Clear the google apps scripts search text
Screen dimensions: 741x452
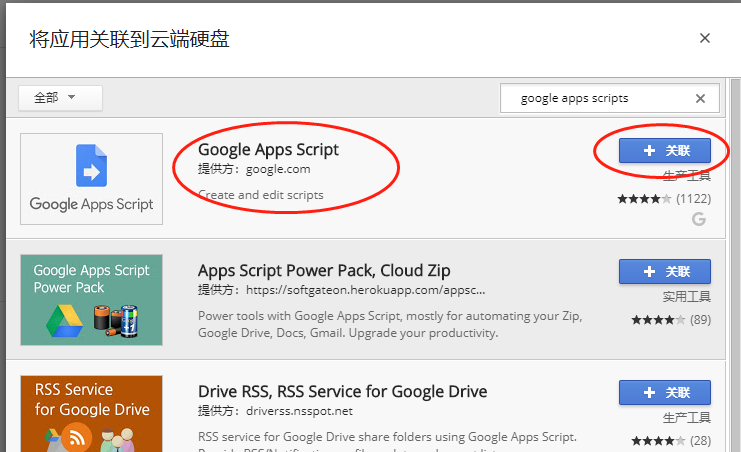point(700,98)
